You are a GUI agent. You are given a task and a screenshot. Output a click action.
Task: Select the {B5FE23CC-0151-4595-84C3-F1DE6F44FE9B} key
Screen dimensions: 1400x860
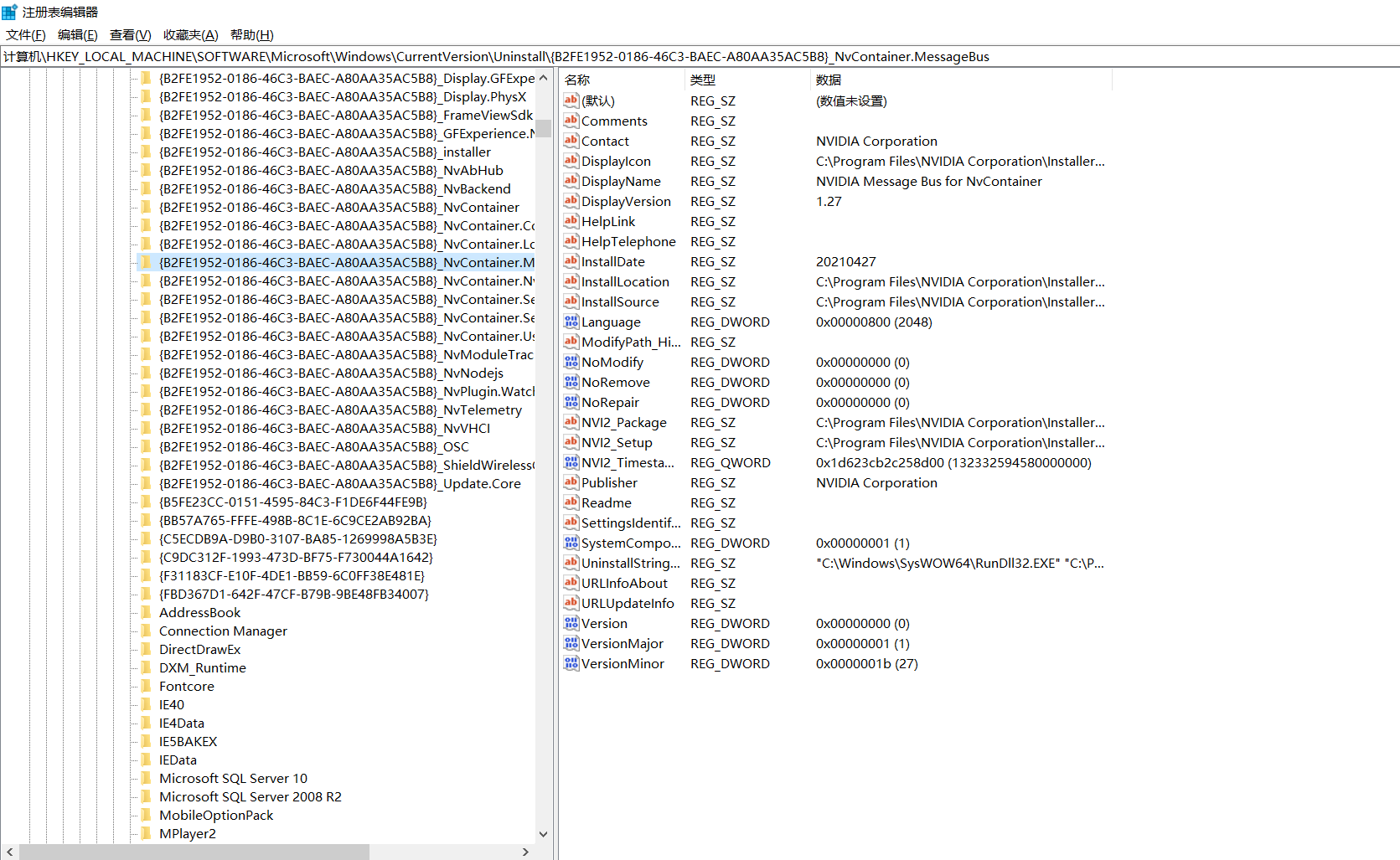tap(293, 502)
